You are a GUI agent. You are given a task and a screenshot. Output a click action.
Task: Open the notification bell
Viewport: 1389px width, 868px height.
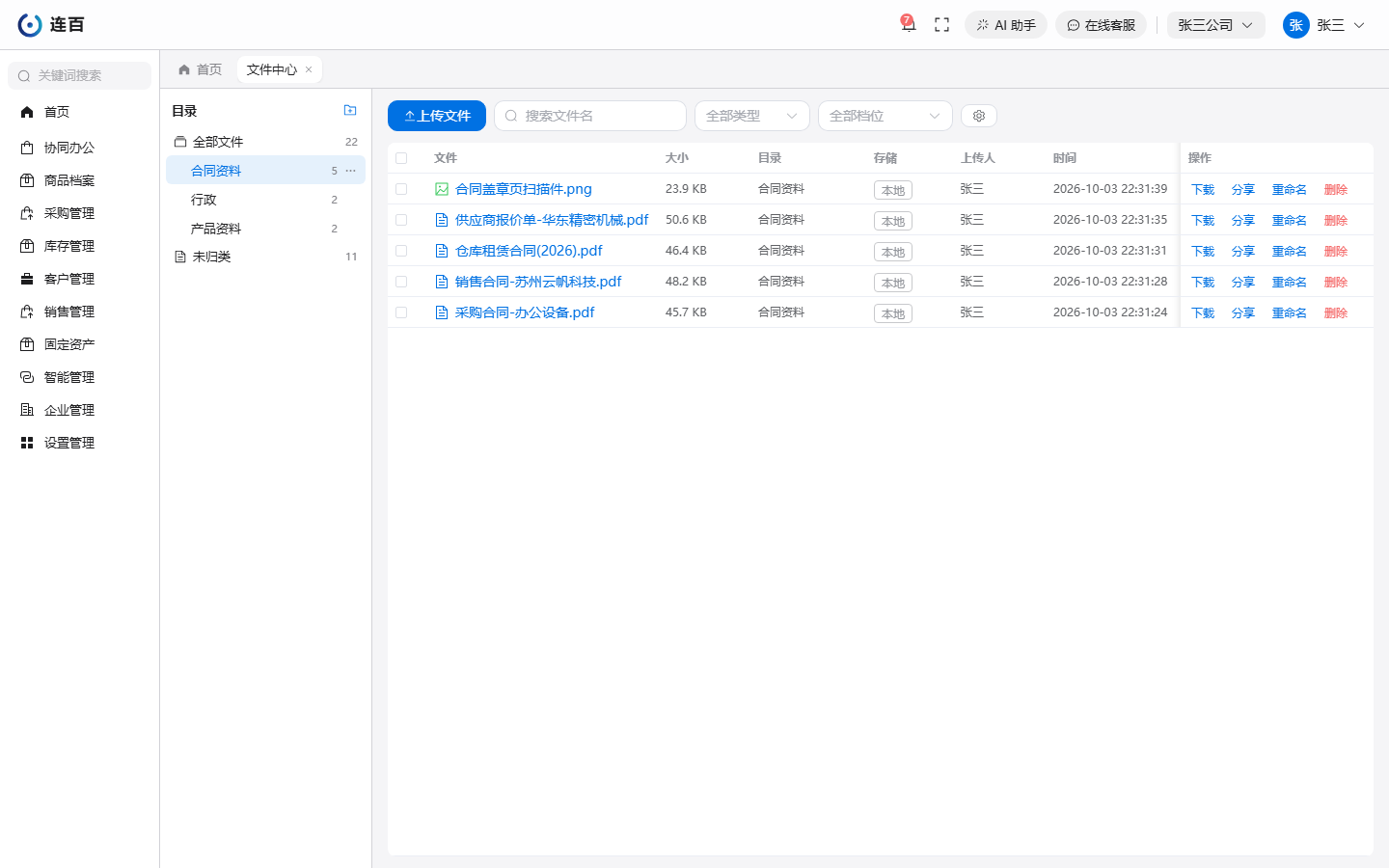pos(908,24)
